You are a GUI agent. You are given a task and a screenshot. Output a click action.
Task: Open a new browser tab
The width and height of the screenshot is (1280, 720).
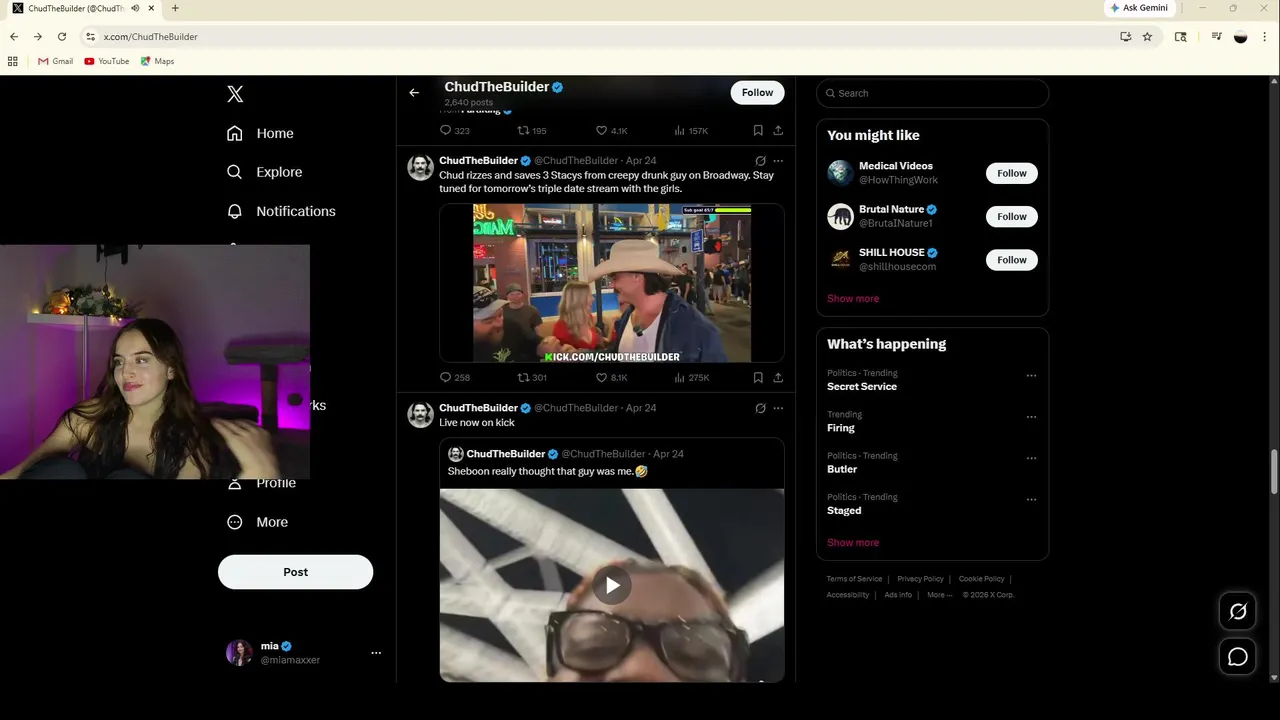coord(175,8)
